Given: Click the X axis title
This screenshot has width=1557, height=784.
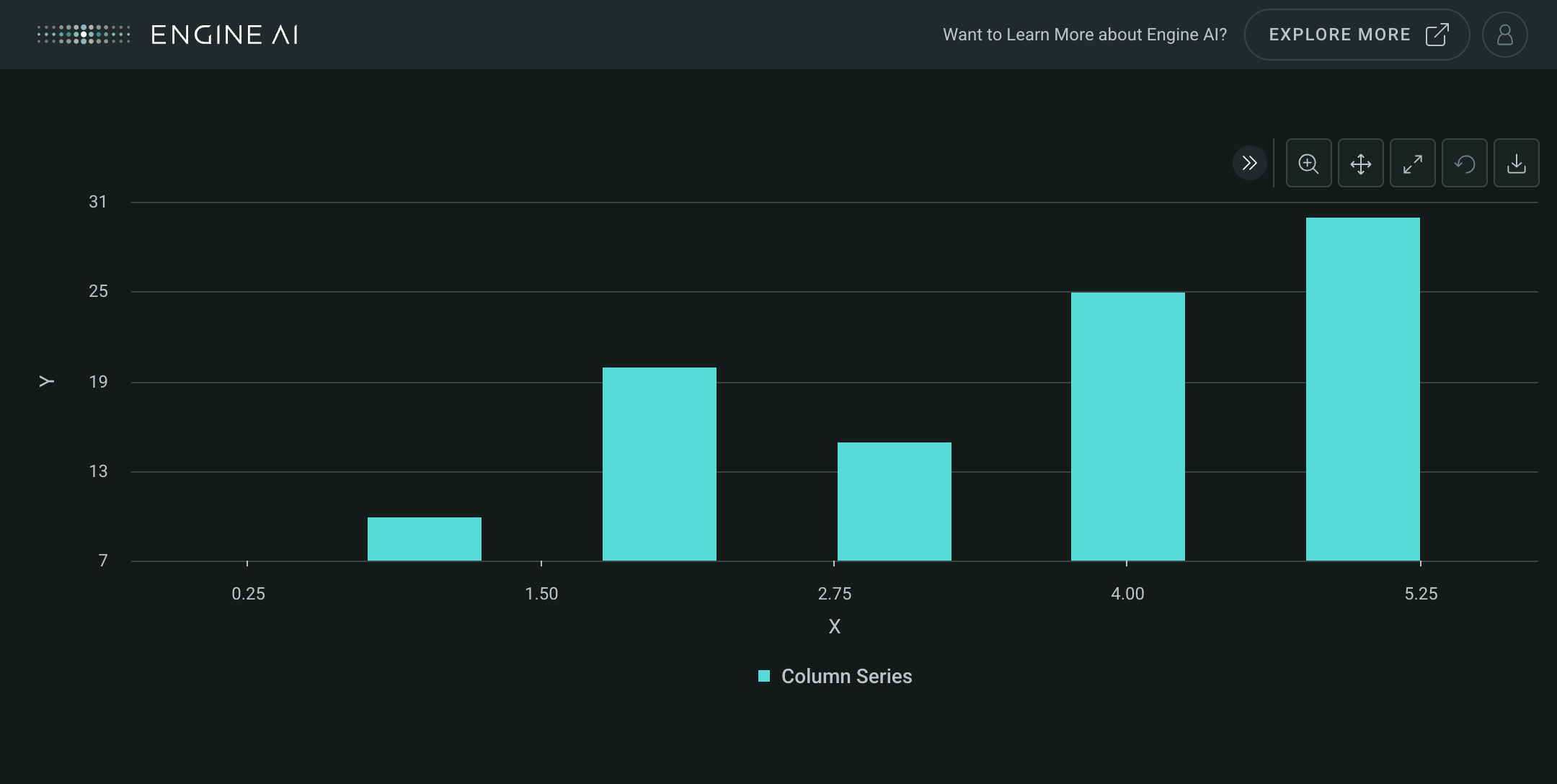Looking at the screenshot, I should coord(835,626).
